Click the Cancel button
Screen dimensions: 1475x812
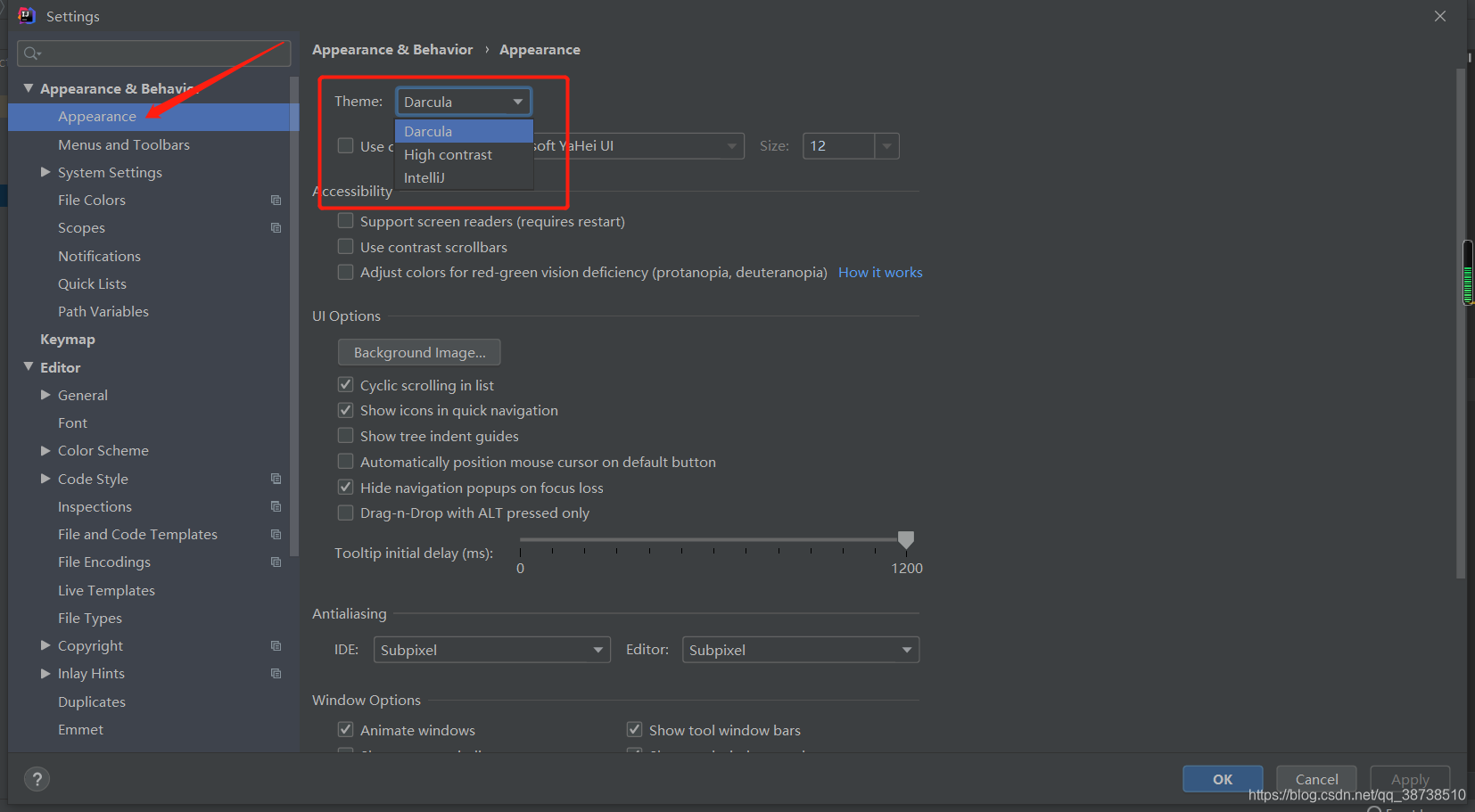1316,779
